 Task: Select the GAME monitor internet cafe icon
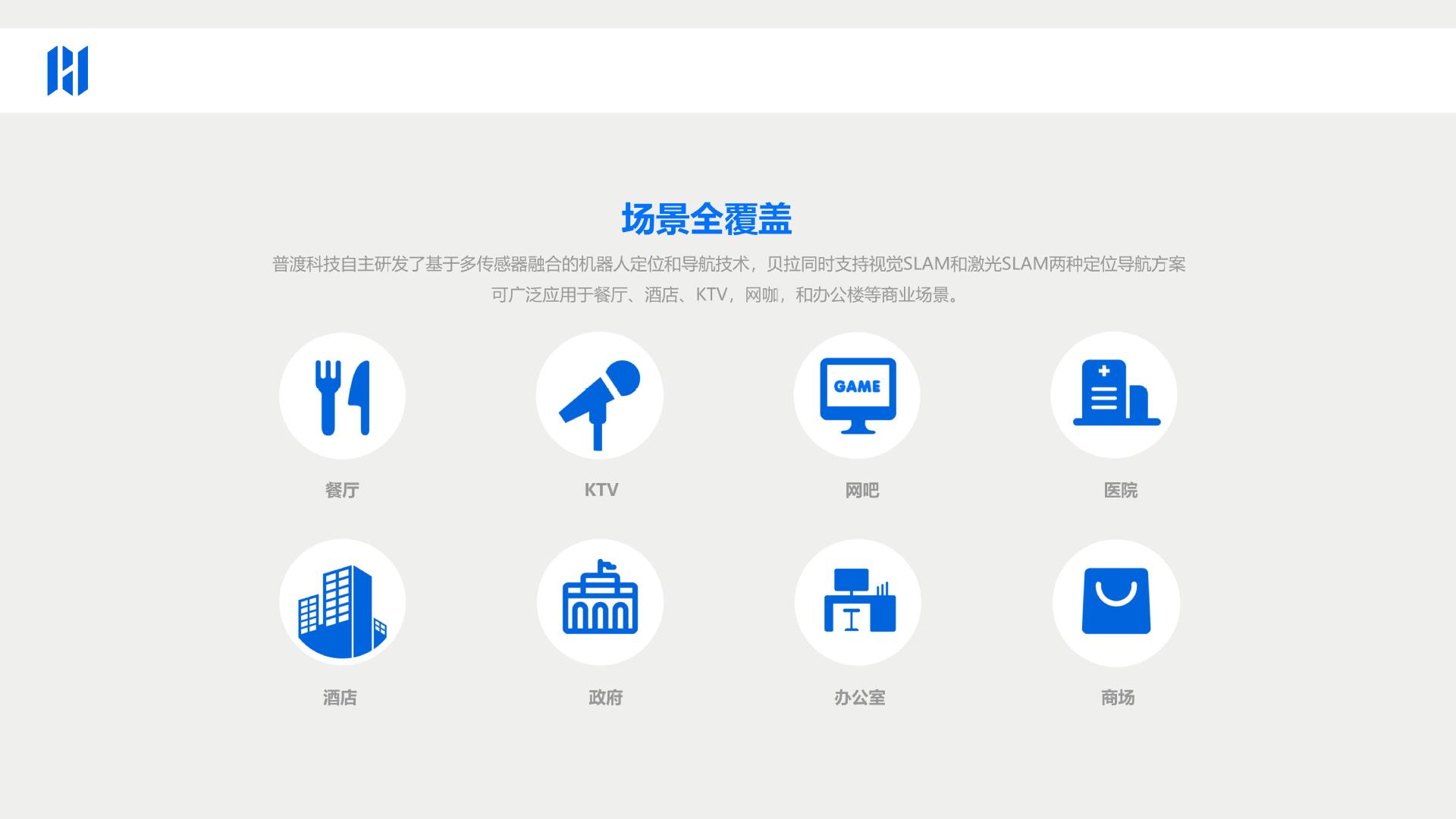[857, 395]
